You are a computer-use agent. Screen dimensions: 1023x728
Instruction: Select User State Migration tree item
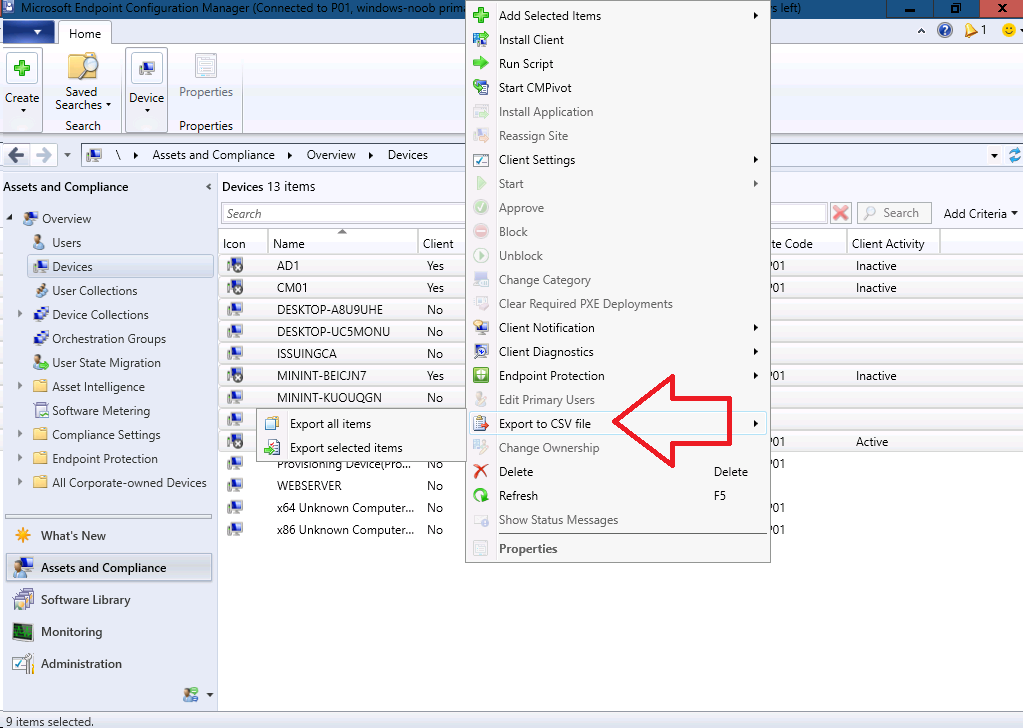(106, 363)
